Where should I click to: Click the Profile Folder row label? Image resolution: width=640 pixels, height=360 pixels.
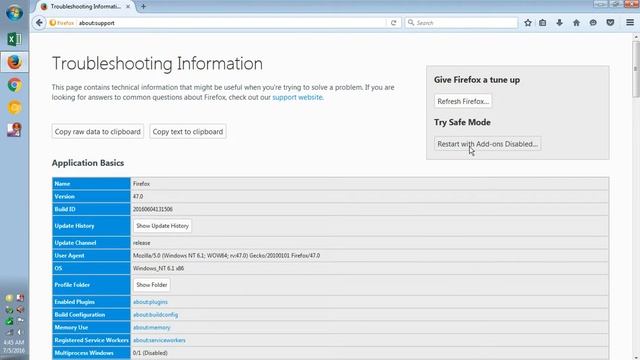72,285
